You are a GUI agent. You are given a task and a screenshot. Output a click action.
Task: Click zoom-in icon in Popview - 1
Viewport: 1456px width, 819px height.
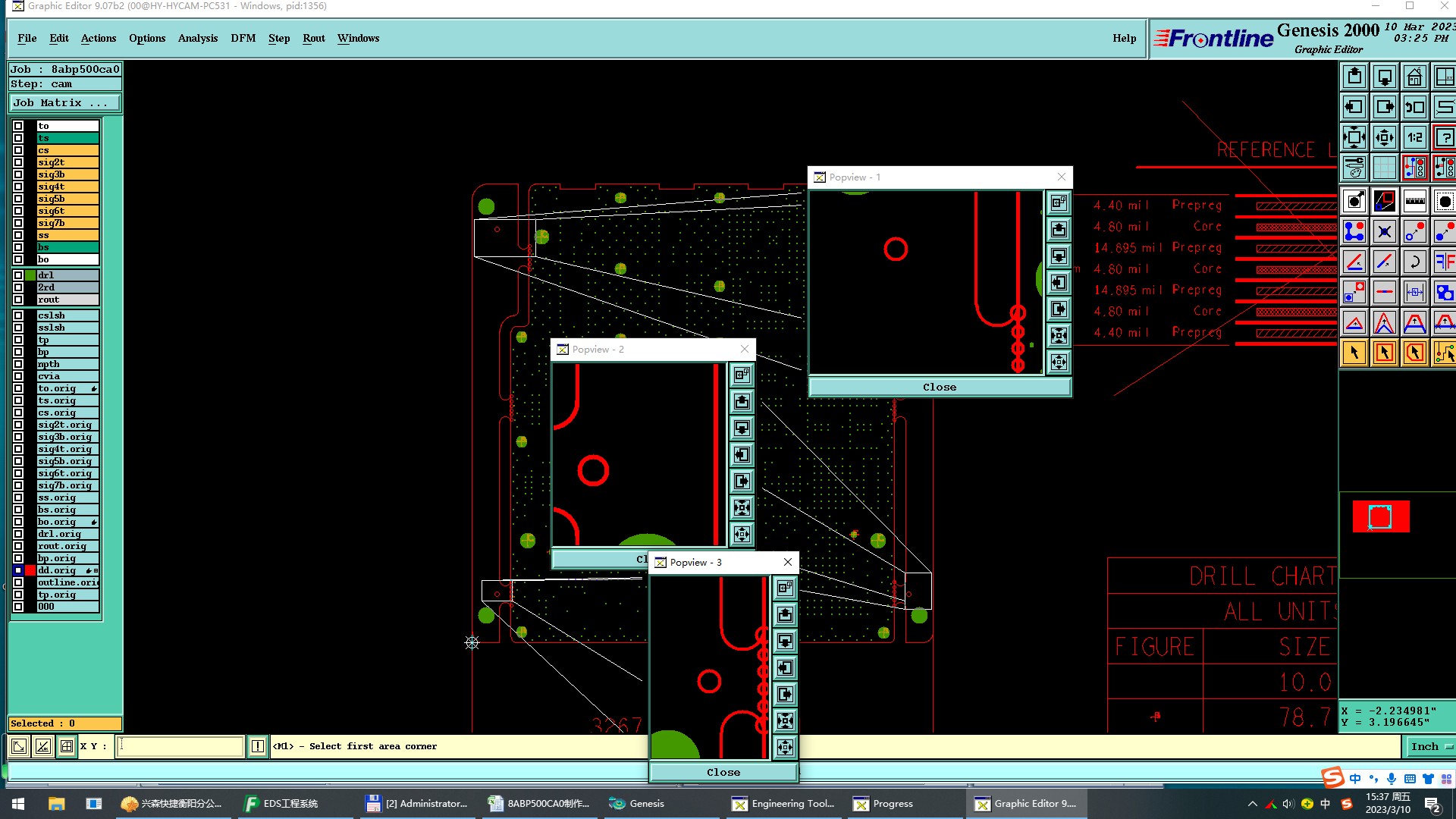[x=1059, y=336]
